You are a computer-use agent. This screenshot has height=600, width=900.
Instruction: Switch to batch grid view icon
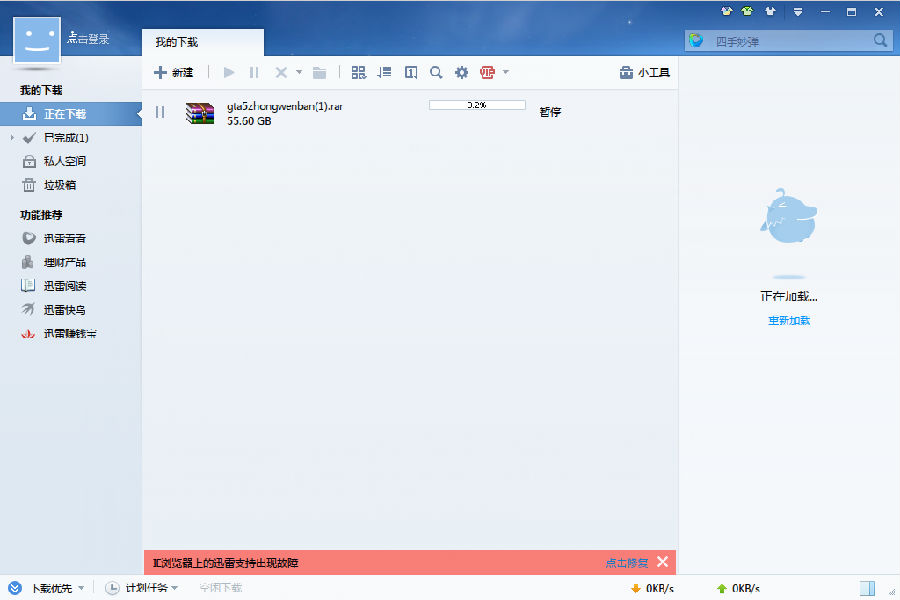pyautogui.click(x=358, y=72)
